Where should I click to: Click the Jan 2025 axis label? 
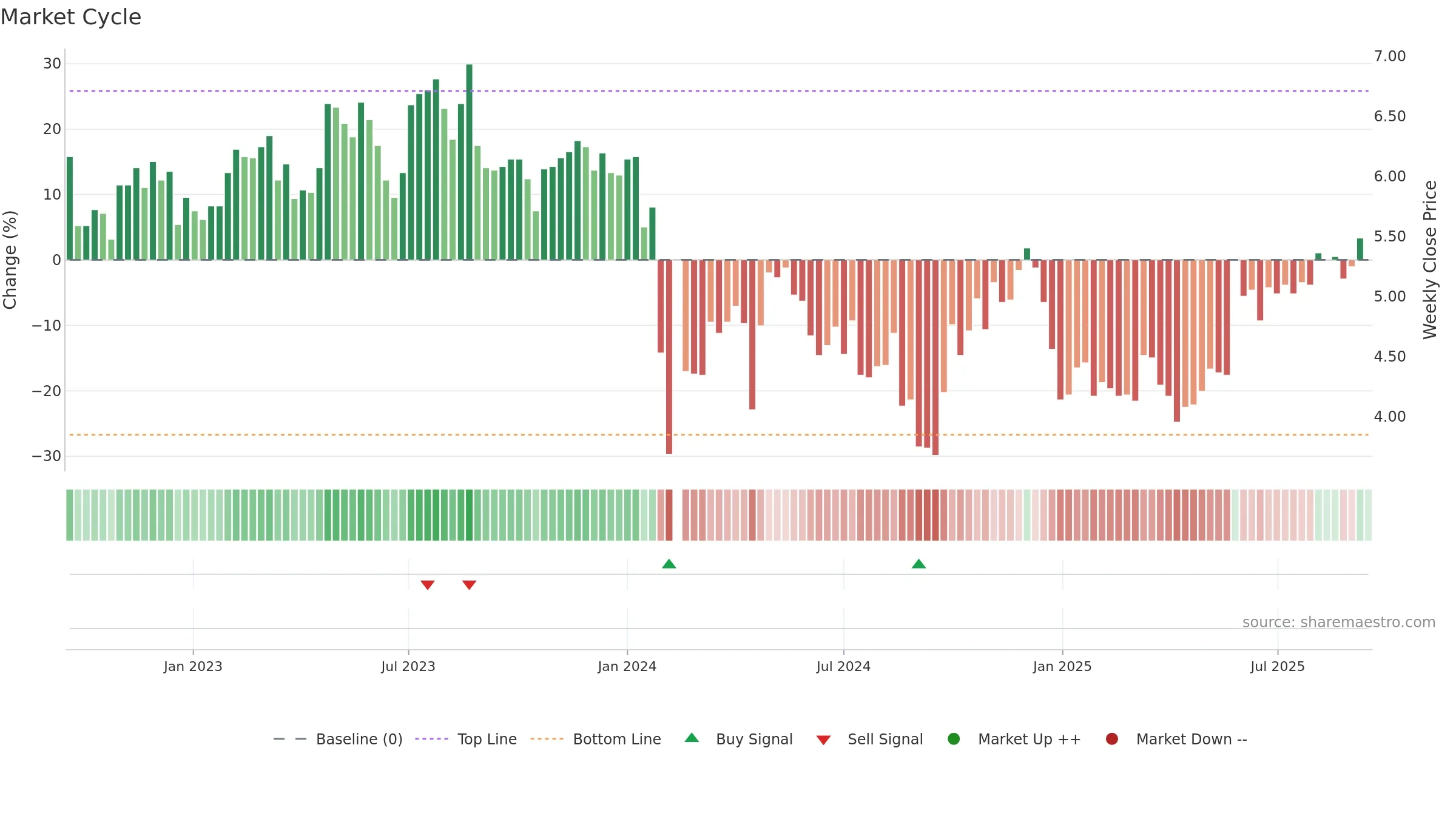click(1062, 667)
